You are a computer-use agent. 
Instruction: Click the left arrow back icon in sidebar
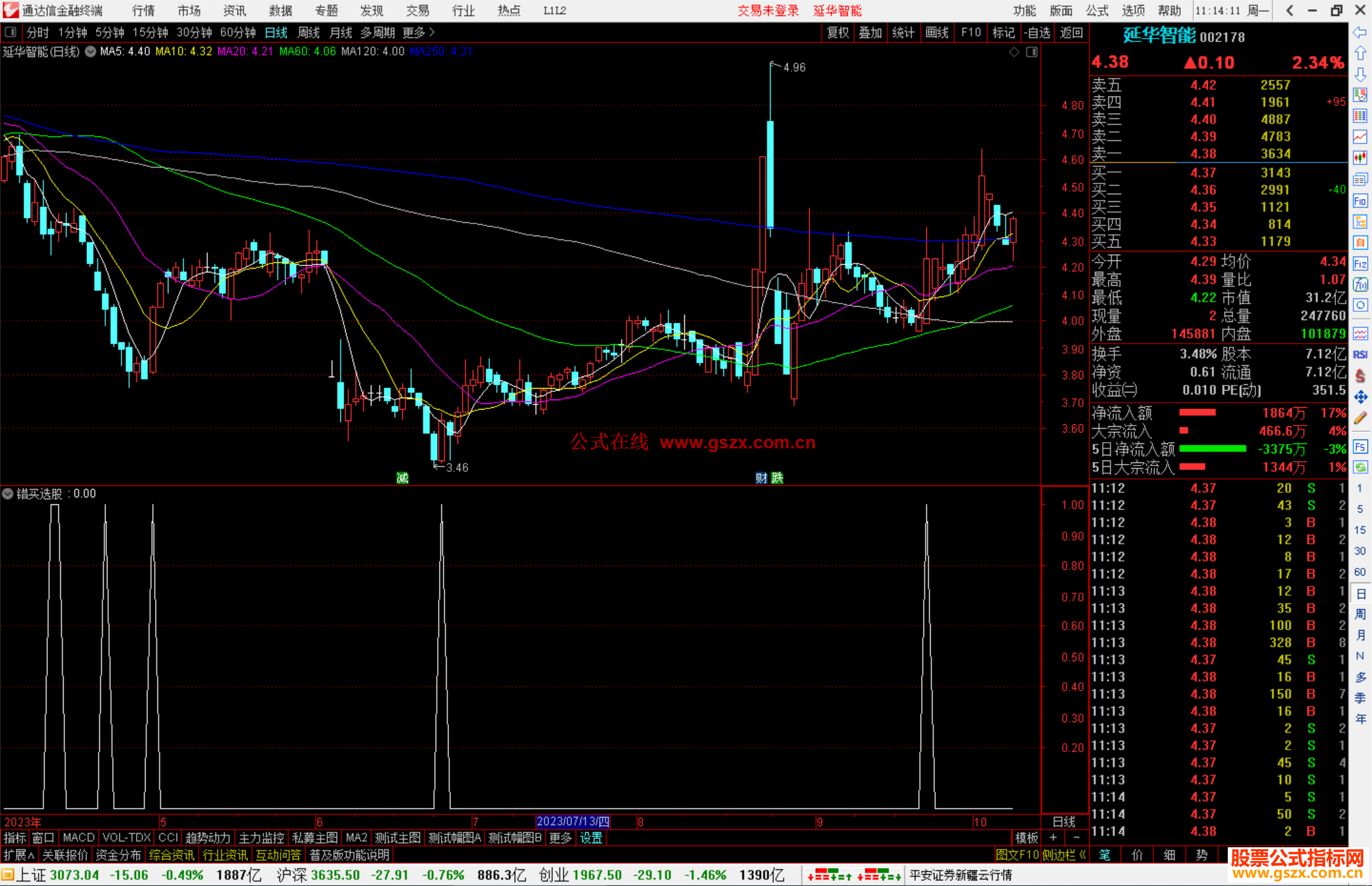tap(1360, 32)
